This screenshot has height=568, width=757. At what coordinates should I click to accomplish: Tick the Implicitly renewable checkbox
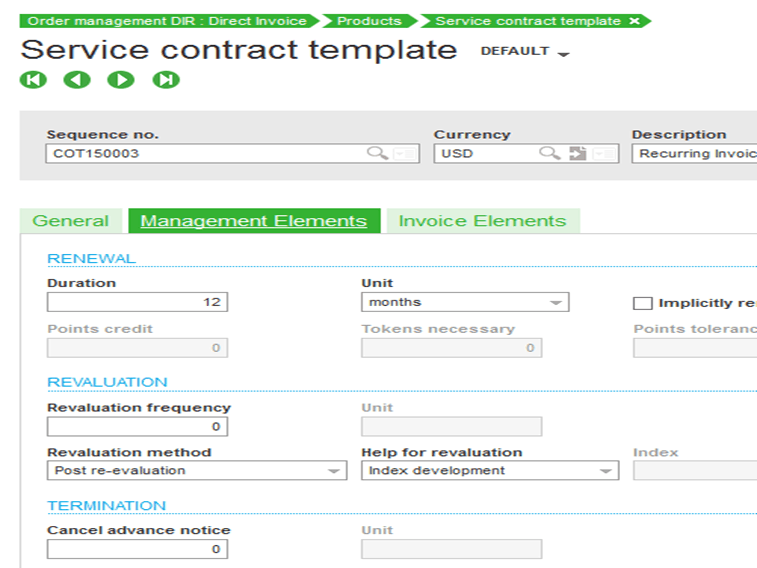point(643,303)
